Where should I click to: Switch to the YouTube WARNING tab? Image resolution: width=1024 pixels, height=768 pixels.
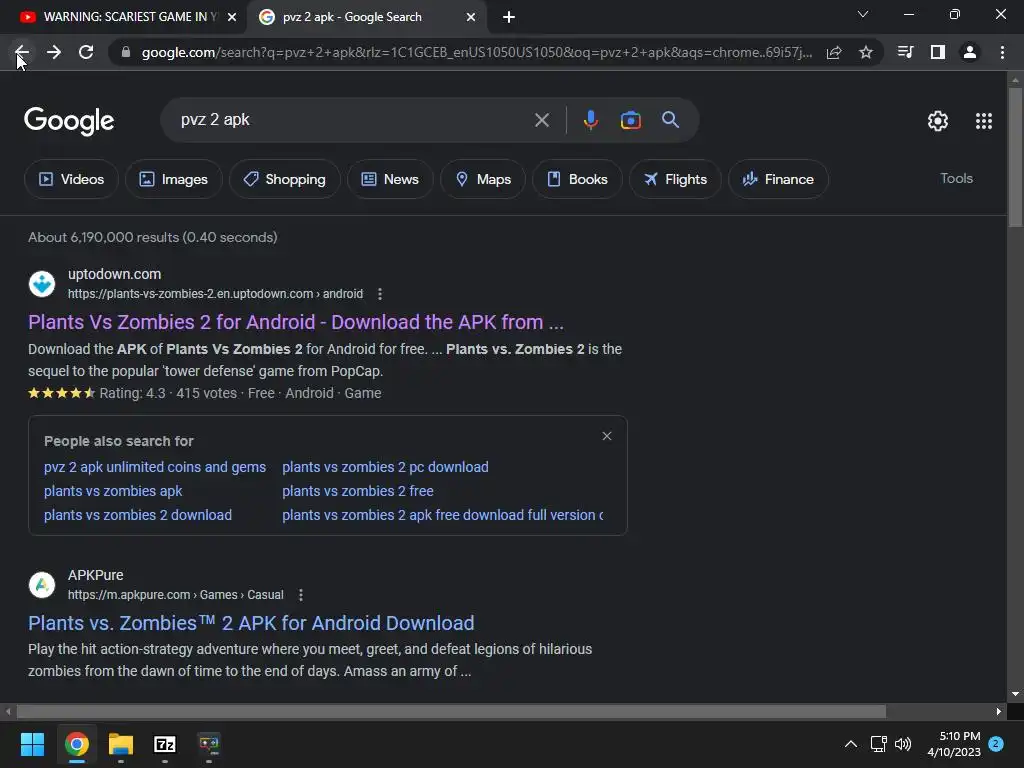[x=123, y=18]
